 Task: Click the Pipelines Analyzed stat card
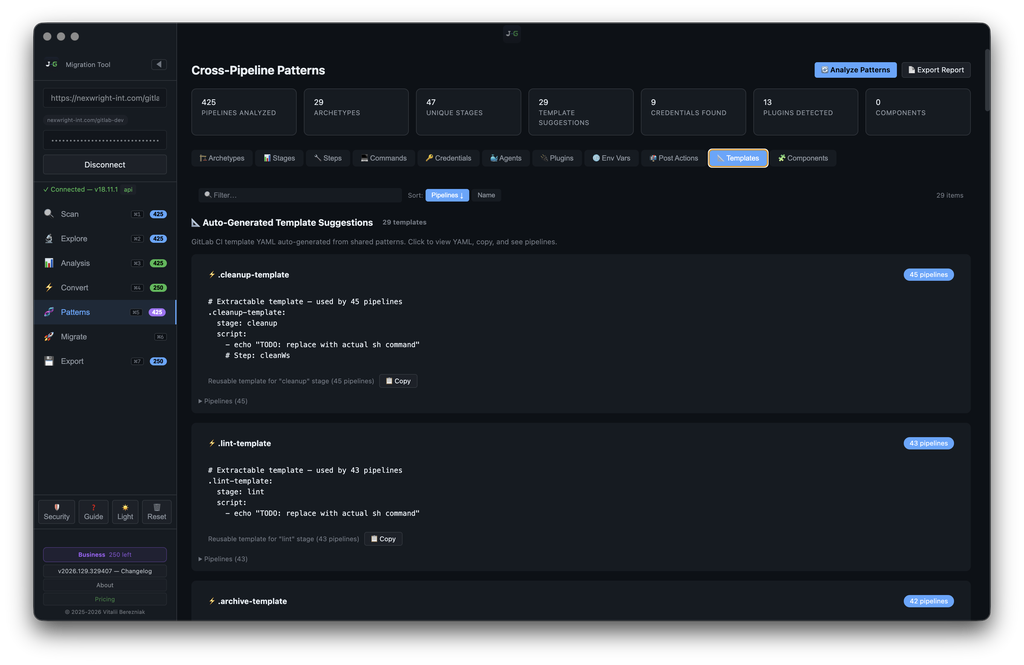[244, 112]
